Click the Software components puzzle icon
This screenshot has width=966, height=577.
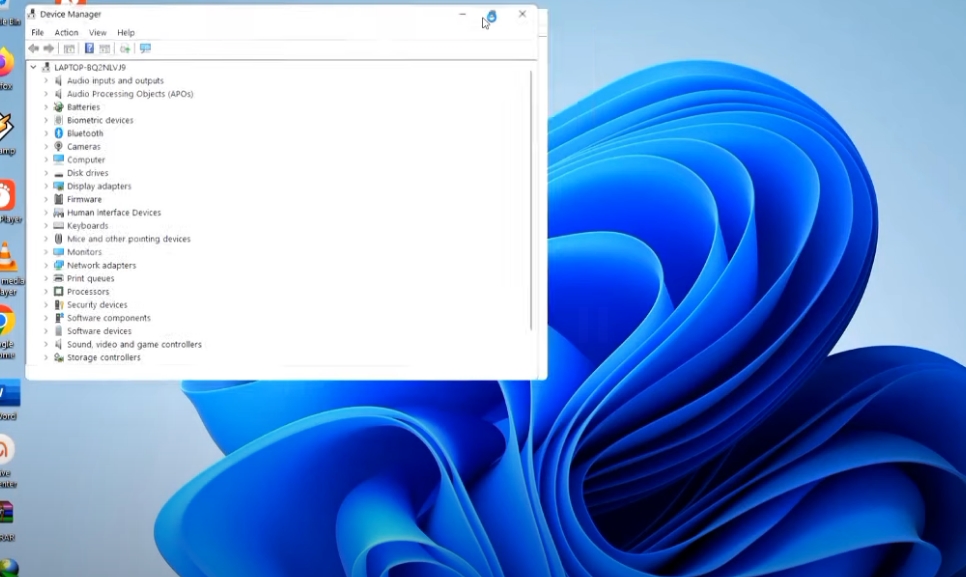click(x=59, y=318)
